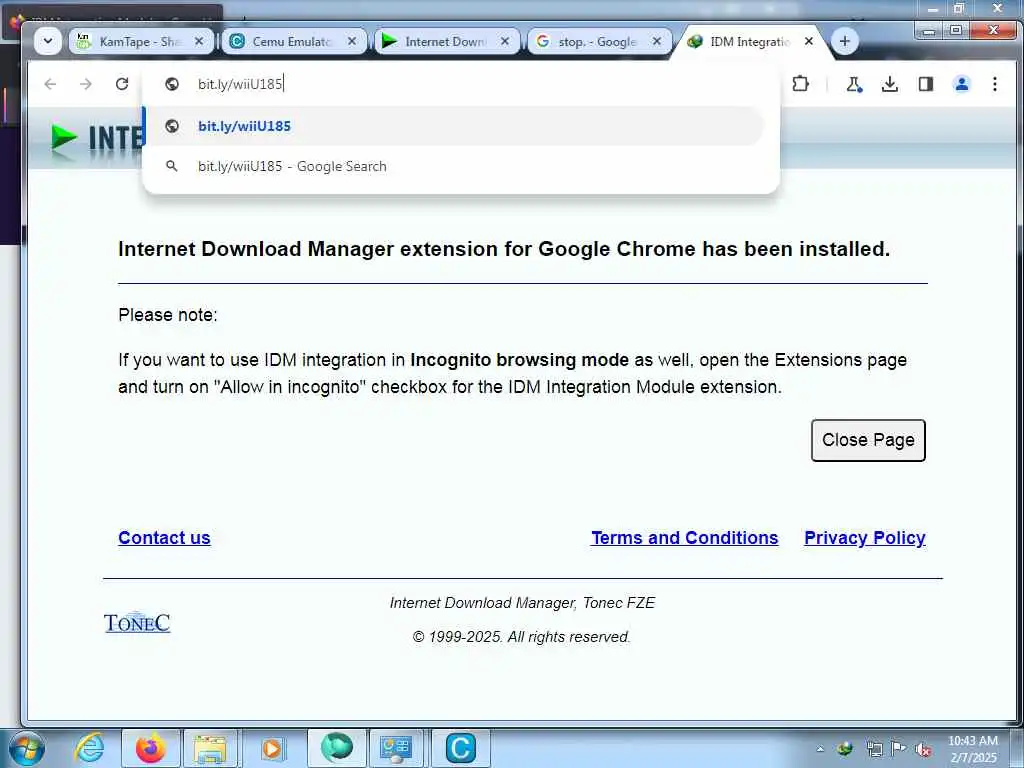Open the Terms and Conditions link
The image size is (1024, 768).
pyautogui.click(x=684, y=537)
